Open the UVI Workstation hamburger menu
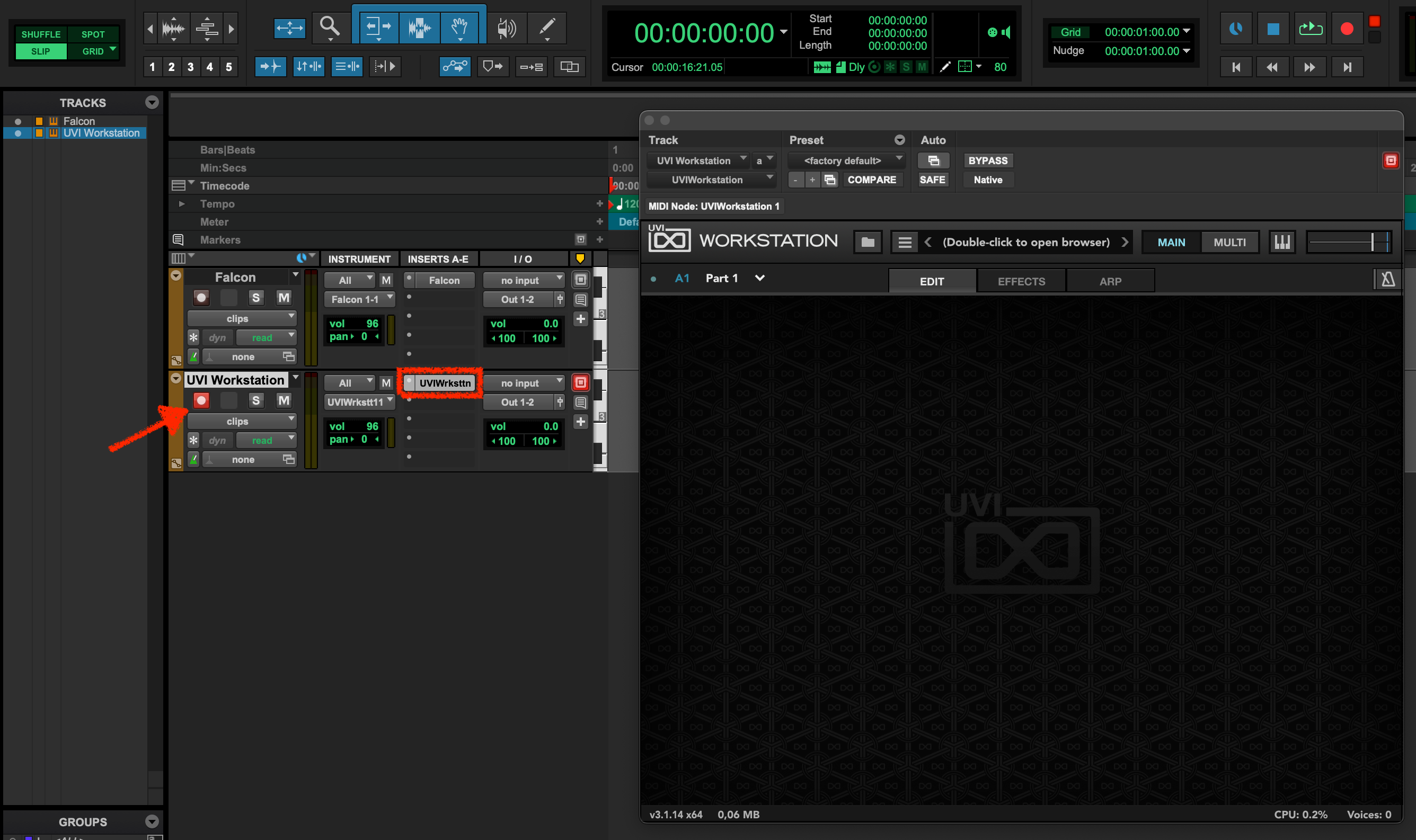The image size is (1416, 840). pos(905,242)
